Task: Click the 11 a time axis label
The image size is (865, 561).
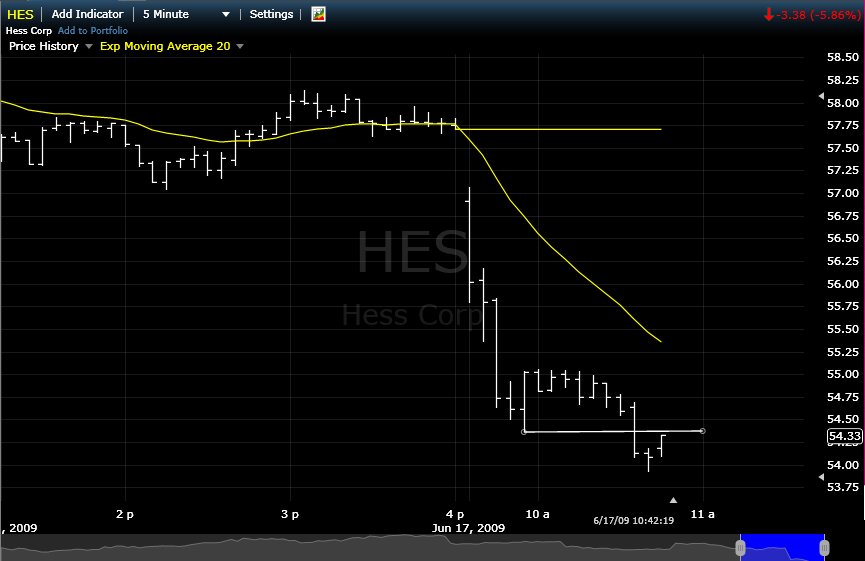Action: (x=702, y=514)
